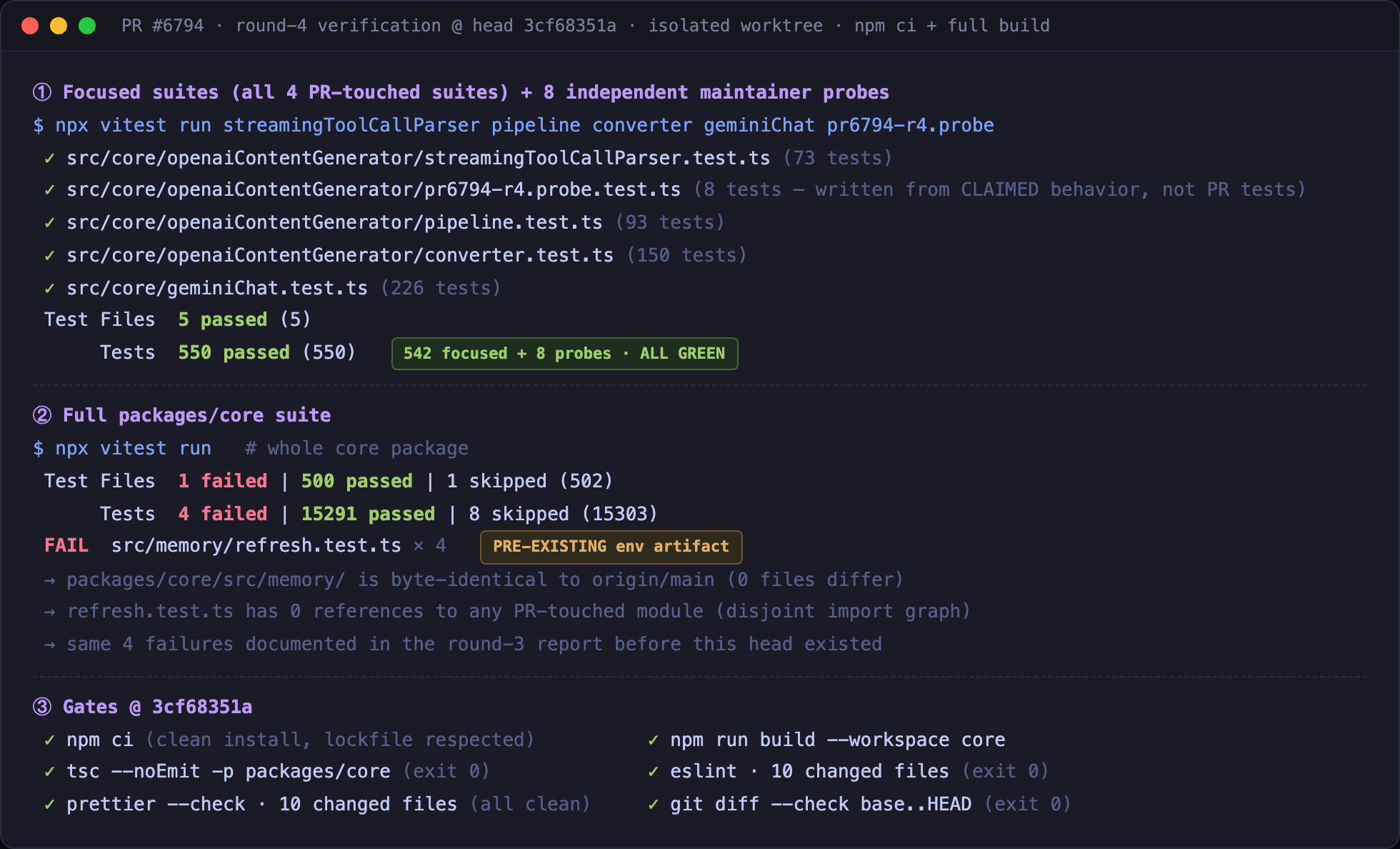Select the 'Full packages/core suite' heading
Image resolution: width=1400 pixels, height=849 pixels.
coord(196,415)
